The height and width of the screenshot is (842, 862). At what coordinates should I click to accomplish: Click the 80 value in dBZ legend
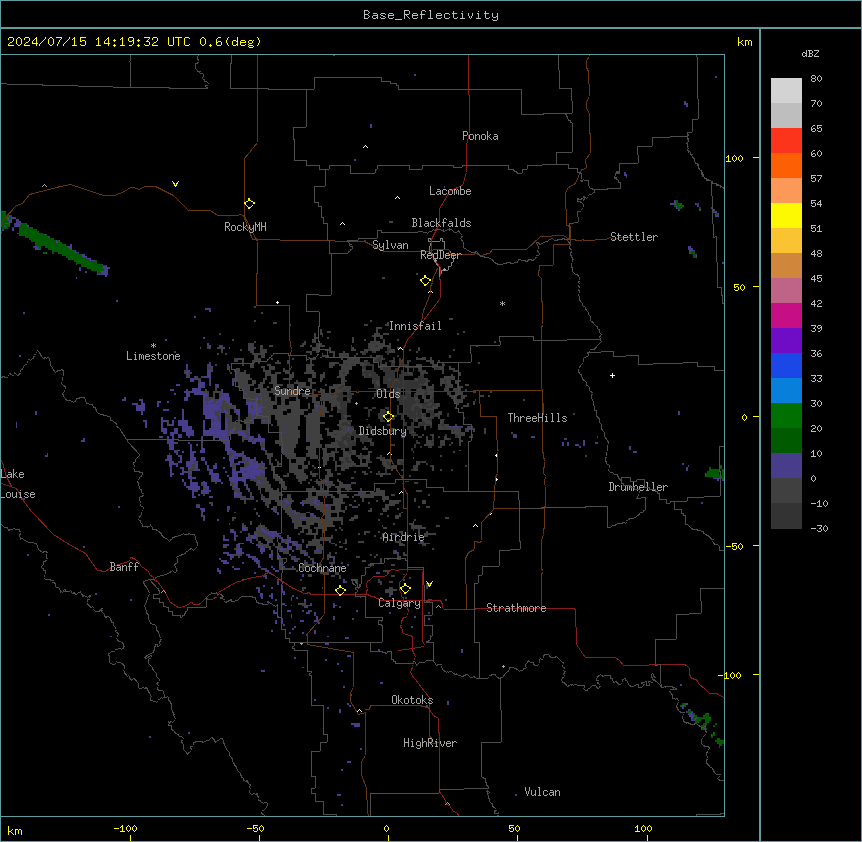pos(816,79)
